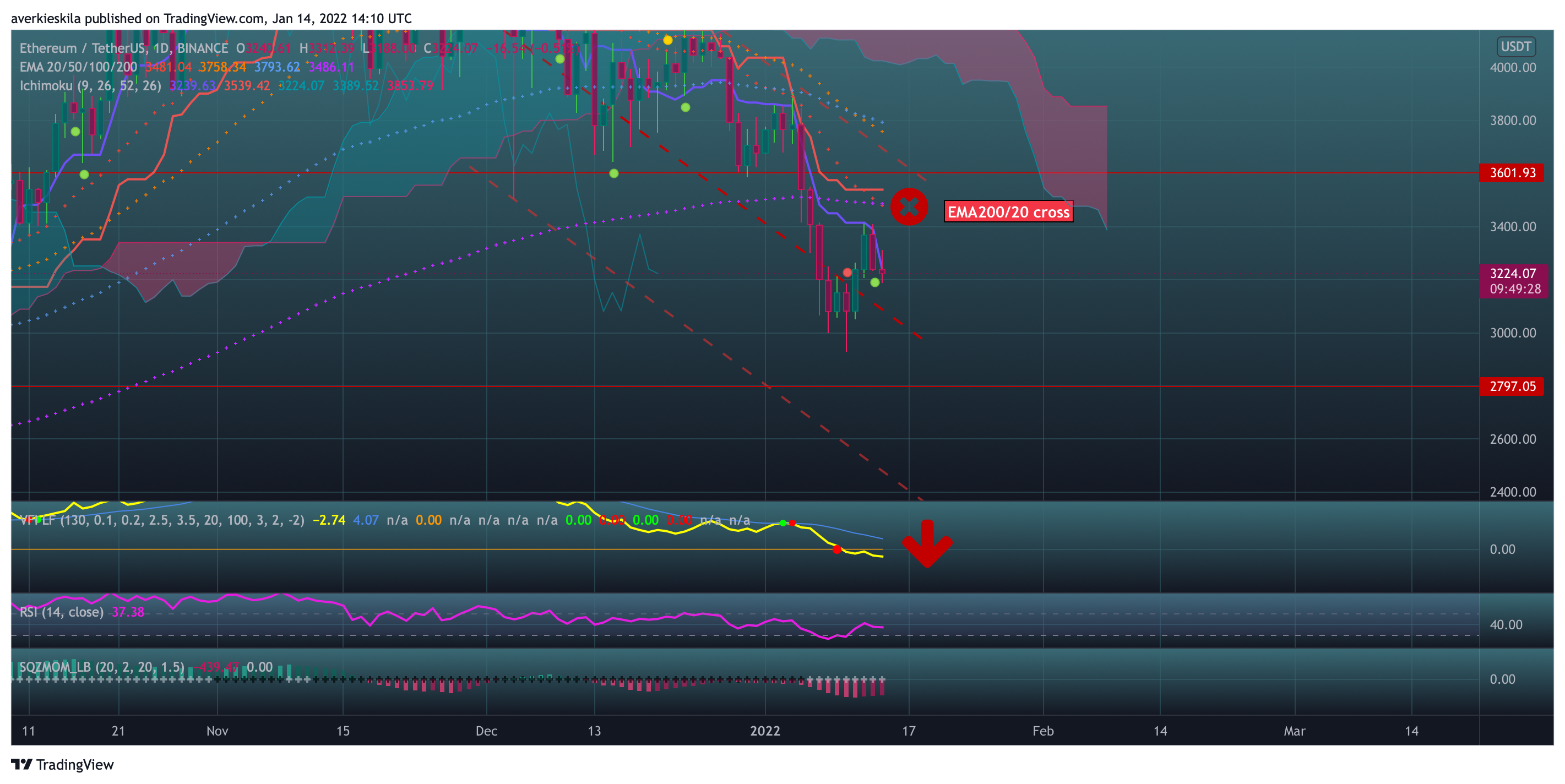Click the Dec label on time axis
This screenshot has width=1565, height=784.
click(x=487, y=731)
